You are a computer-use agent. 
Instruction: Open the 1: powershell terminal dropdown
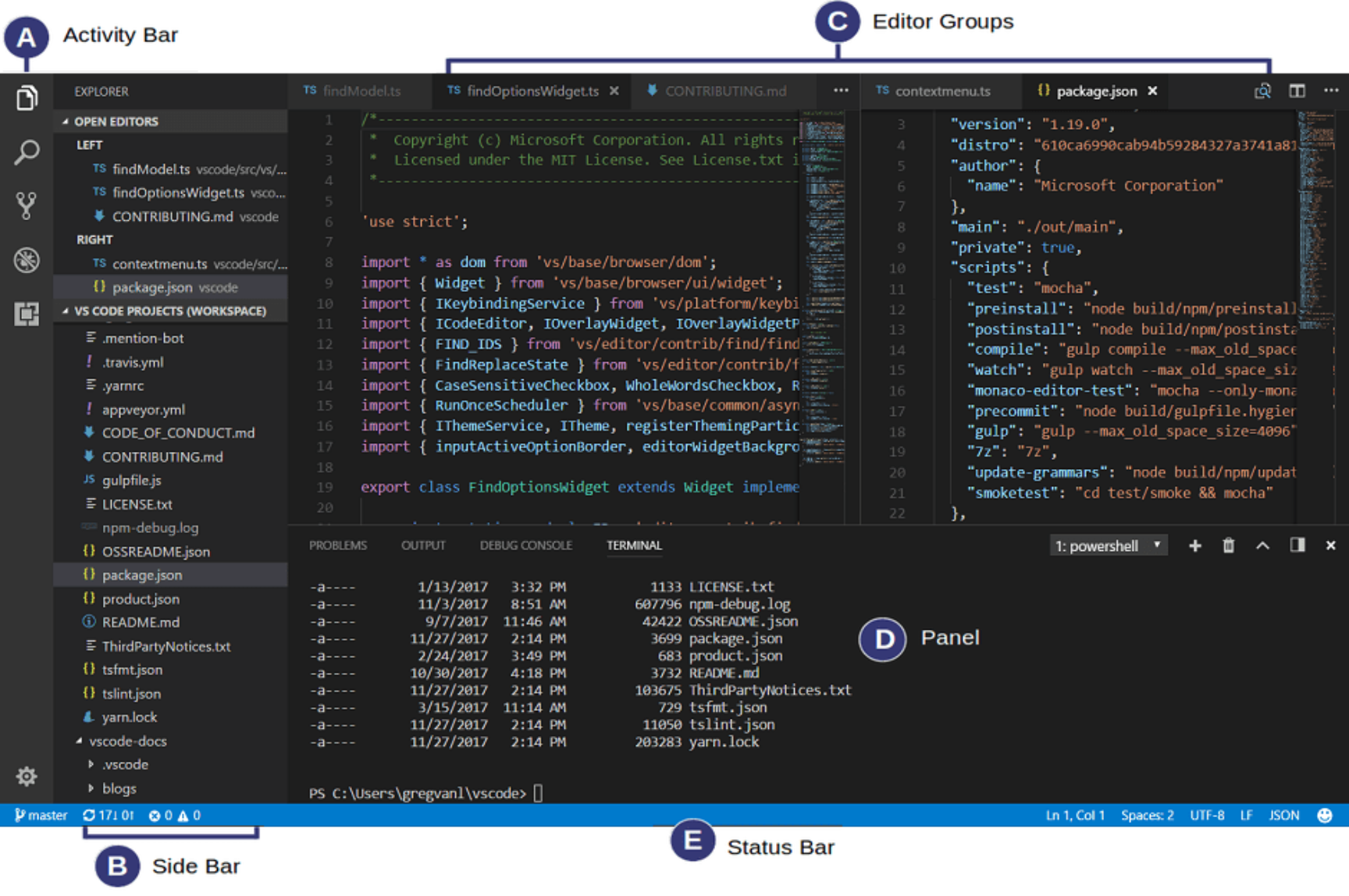[1109, 546]
